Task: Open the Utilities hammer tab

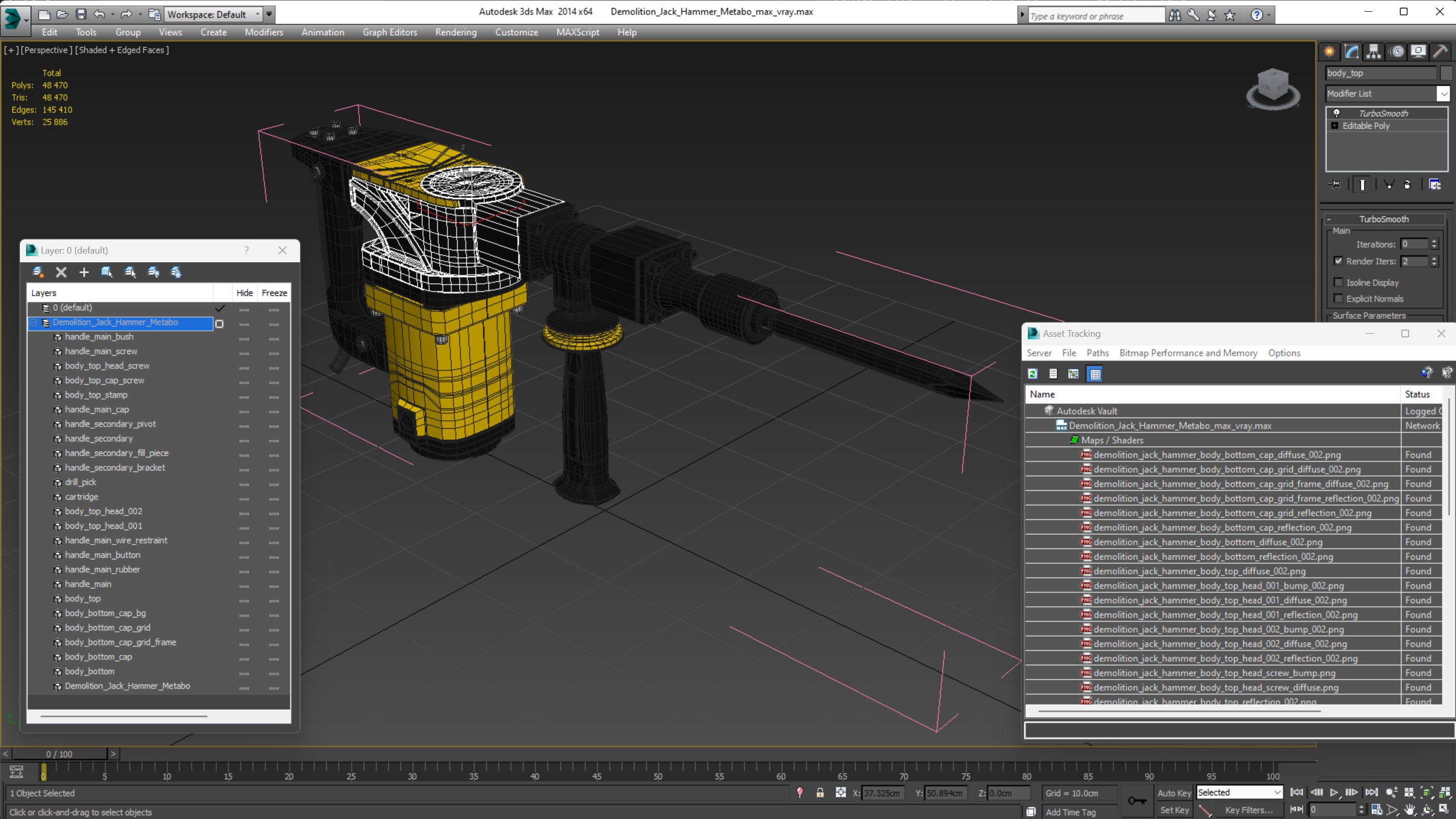Action: (1440, 52)
